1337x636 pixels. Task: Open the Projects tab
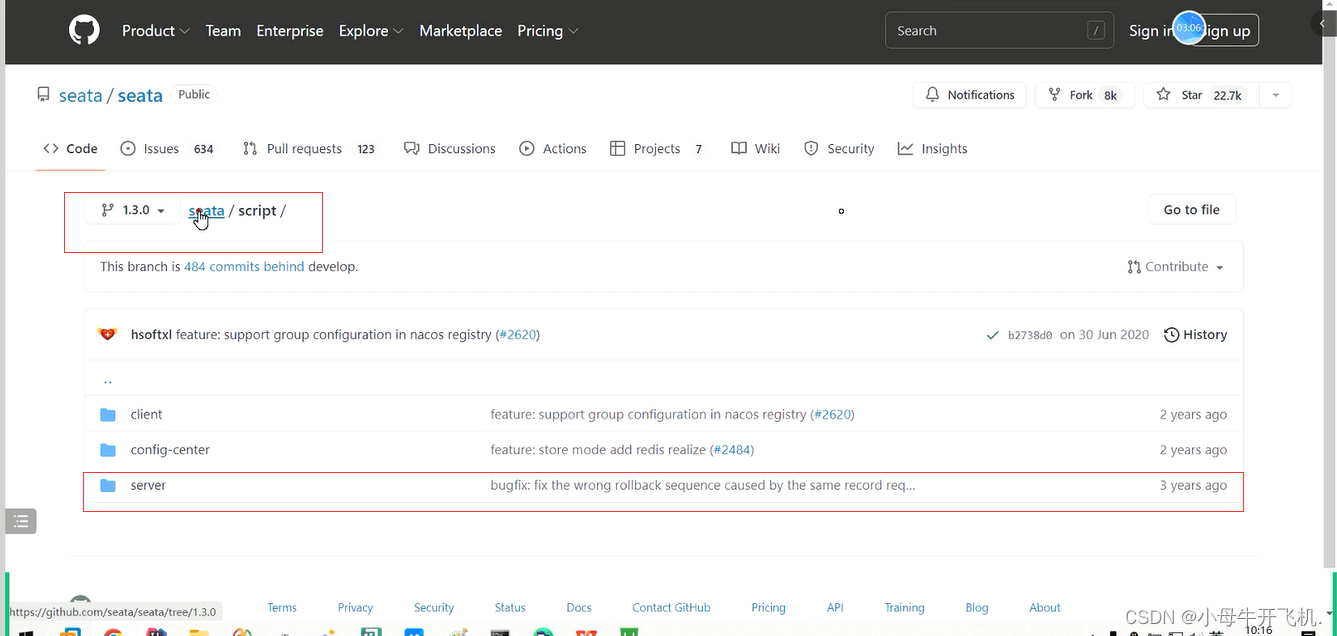tap(656, 149)
